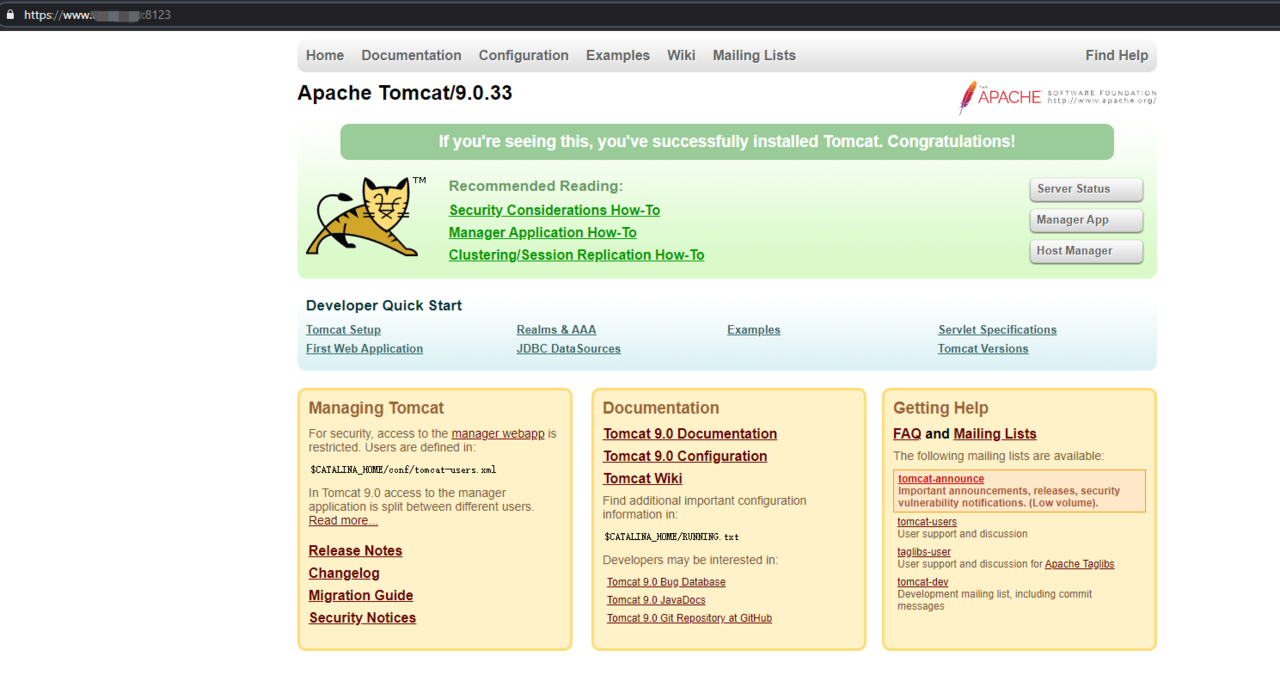Click the Developer Quick Start heading
This screenshot has height=675, width=1280.
tap(384, 306)
